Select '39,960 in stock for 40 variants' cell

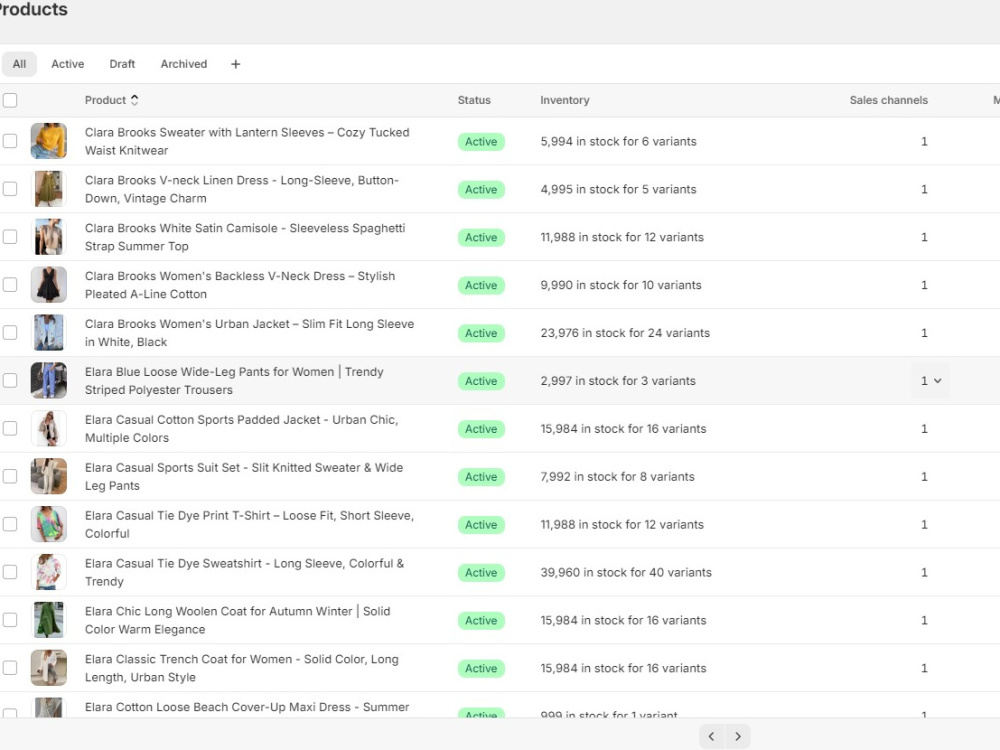coord(626,572)
